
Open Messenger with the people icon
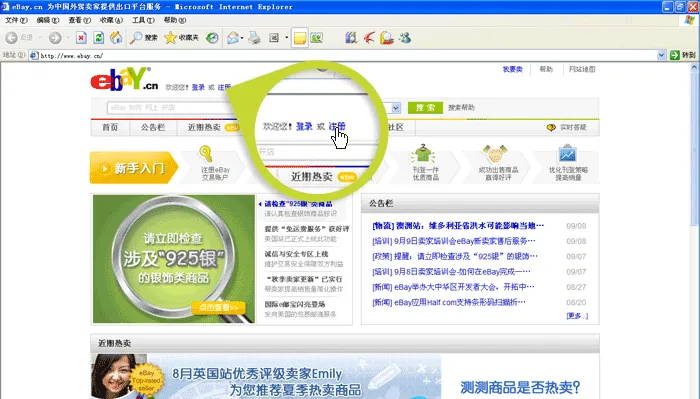point(405,38)
